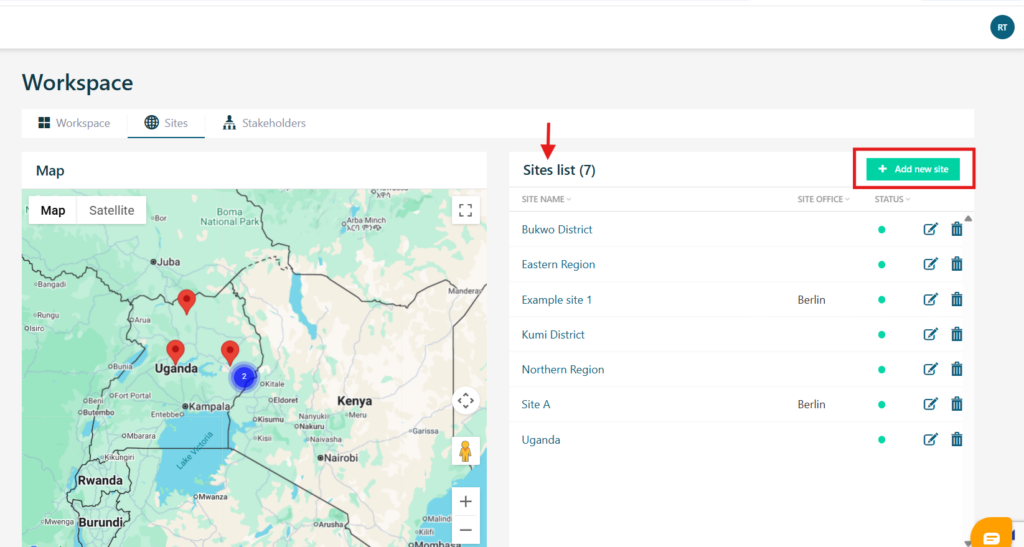This screenshot has width=1024, height=547.
Task: Click the map camera pan control
Action: tap(465, 401)
